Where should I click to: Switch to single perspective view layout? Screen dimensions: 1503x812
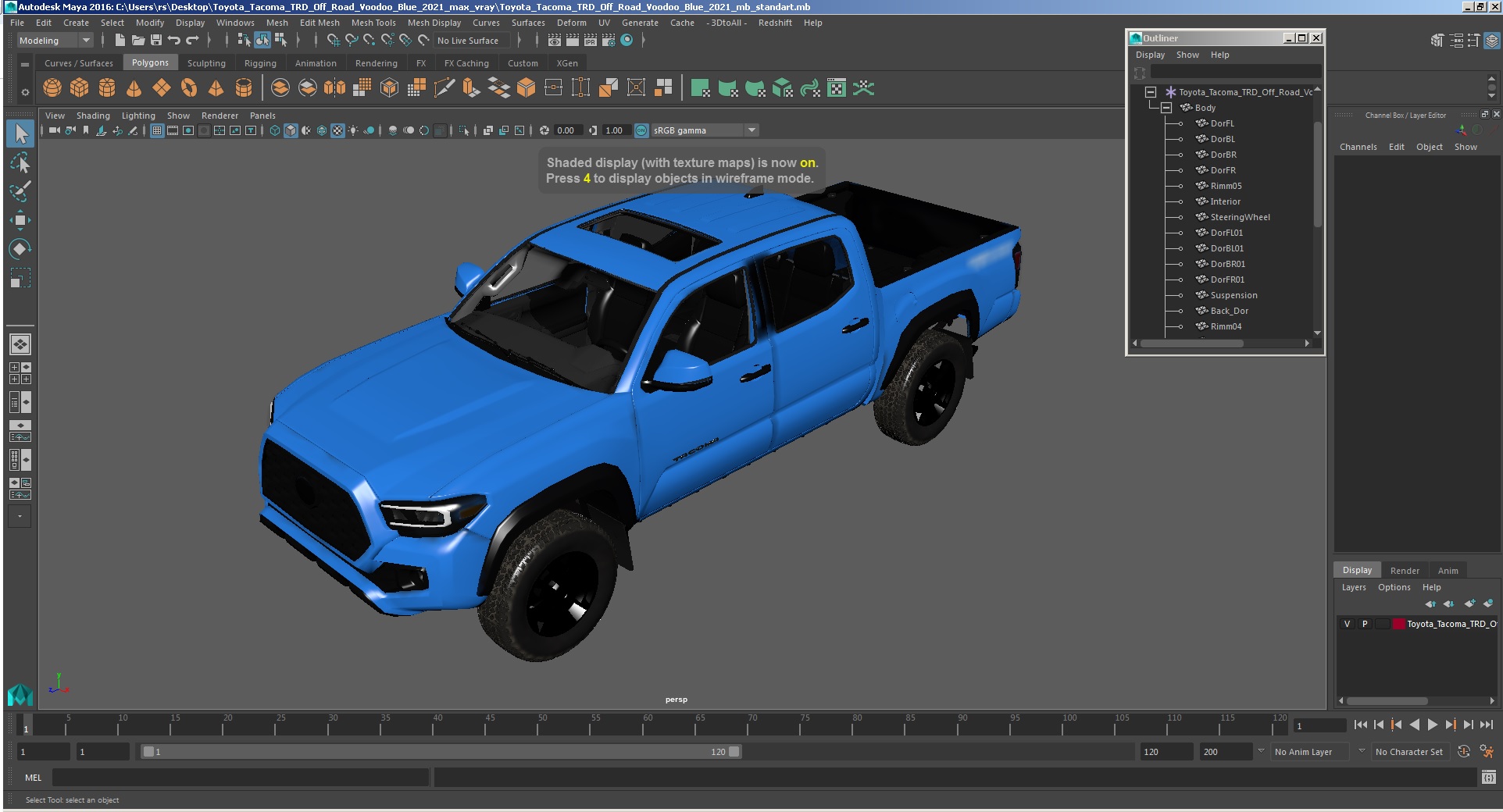20,344
